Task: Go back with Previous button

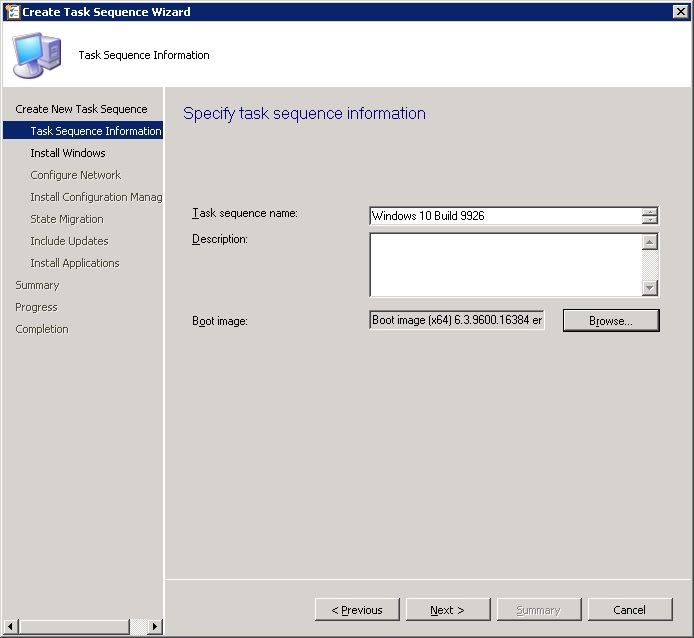Action: (357, 610)
